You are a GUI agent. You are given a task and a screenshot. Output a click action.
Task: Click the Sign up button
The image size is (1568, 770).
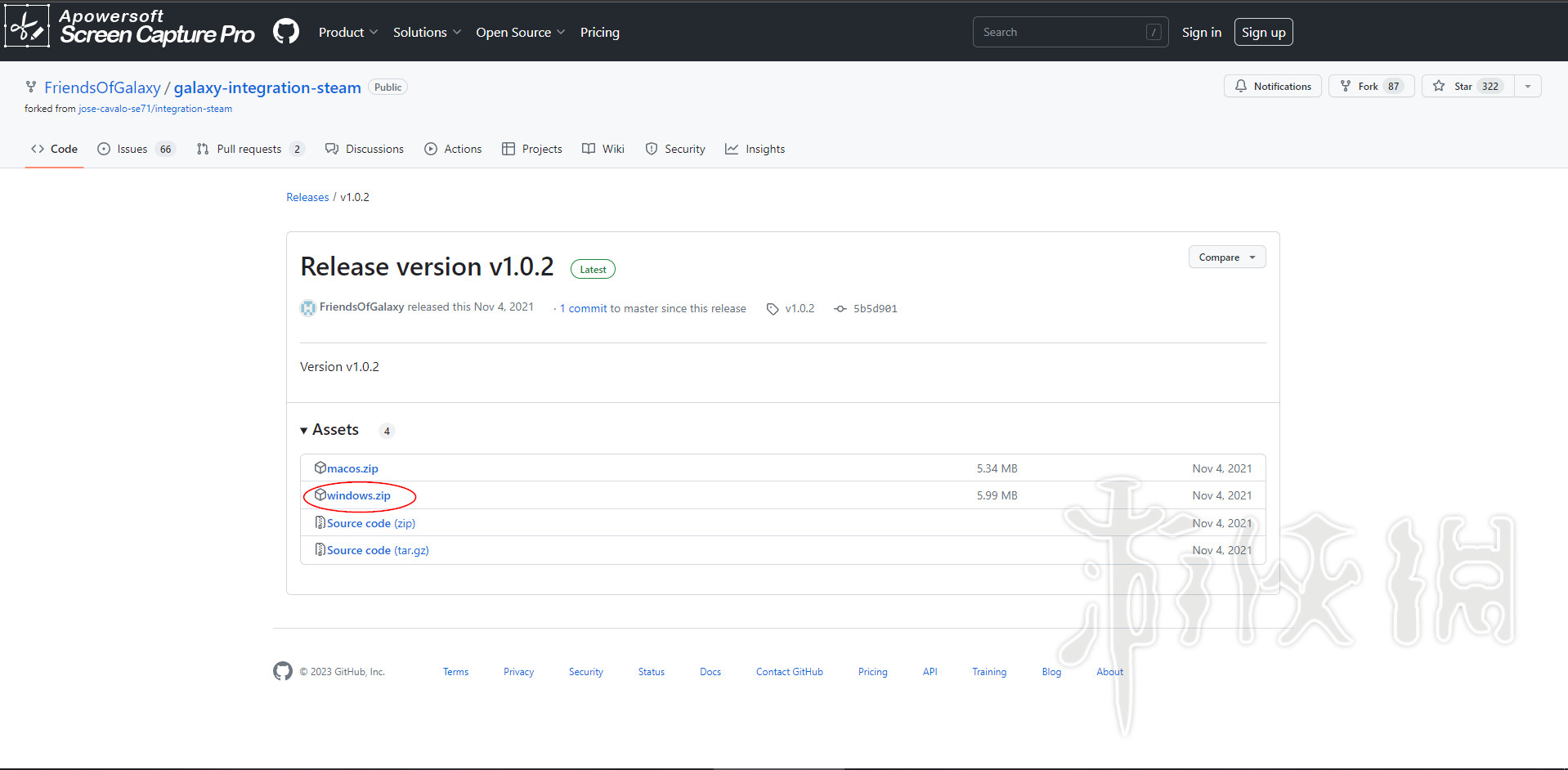tap(1263, 32)
